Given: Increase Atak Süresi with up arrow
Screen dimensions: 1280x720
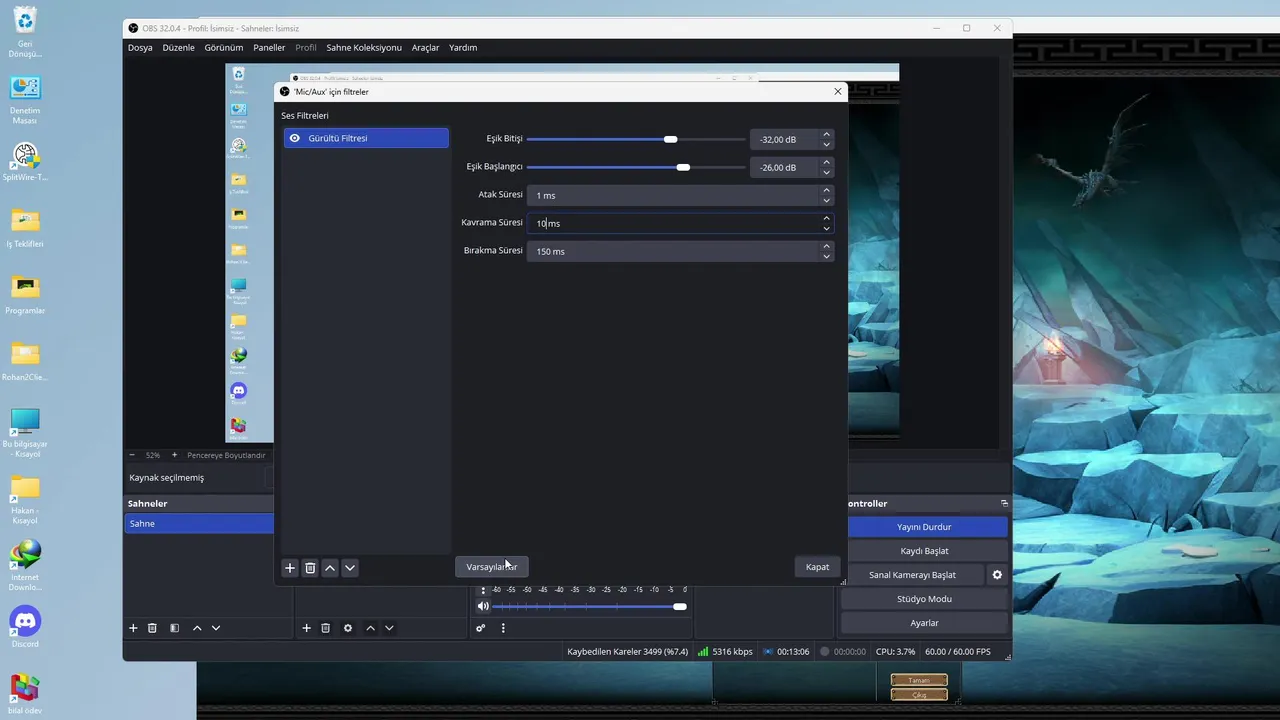Looking at the screenshot, I should pyautogui.click(x=827, y=190).
